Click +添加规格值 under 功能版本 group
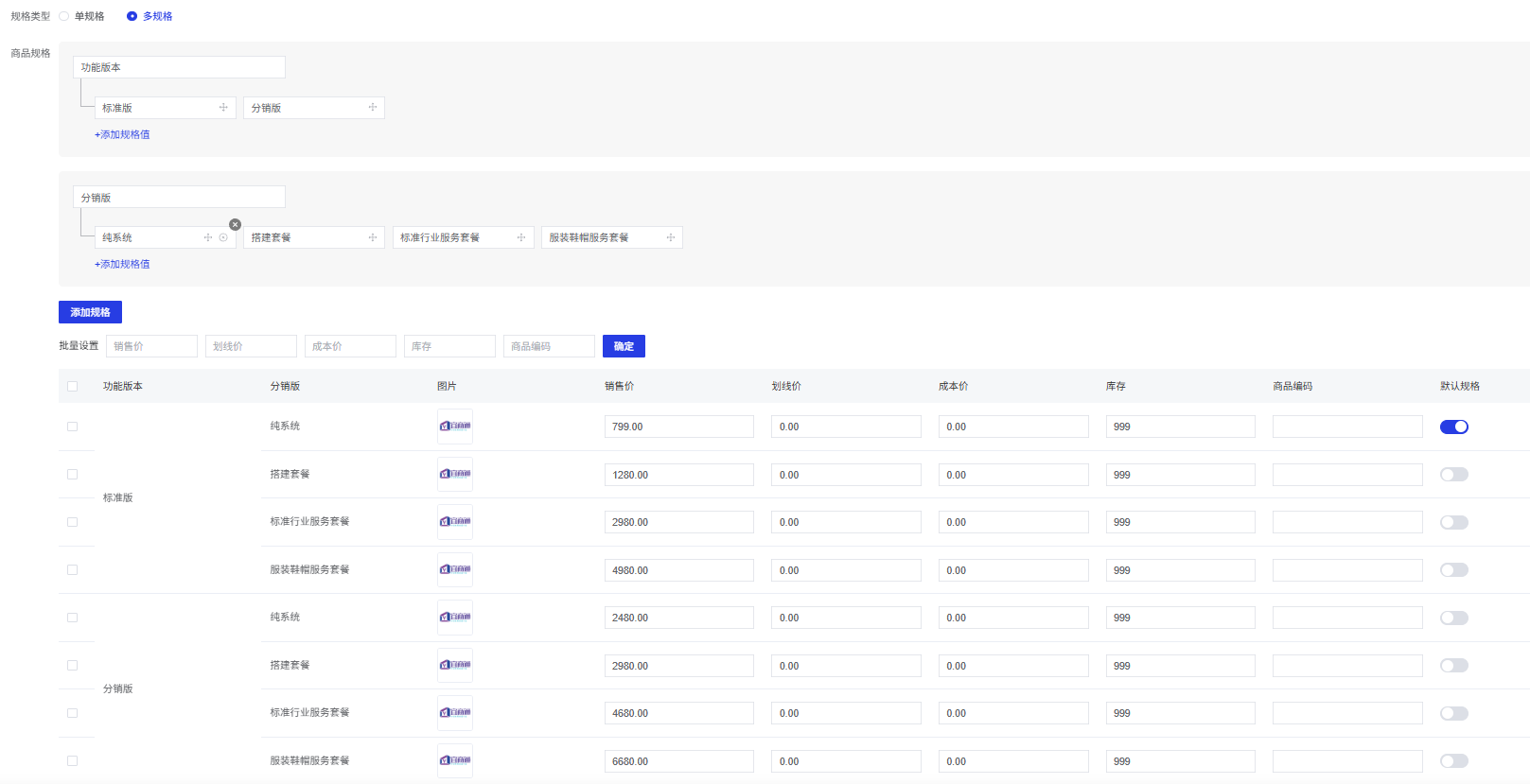The width and height of the screenshot is (1530, 784). click(122, 134)
